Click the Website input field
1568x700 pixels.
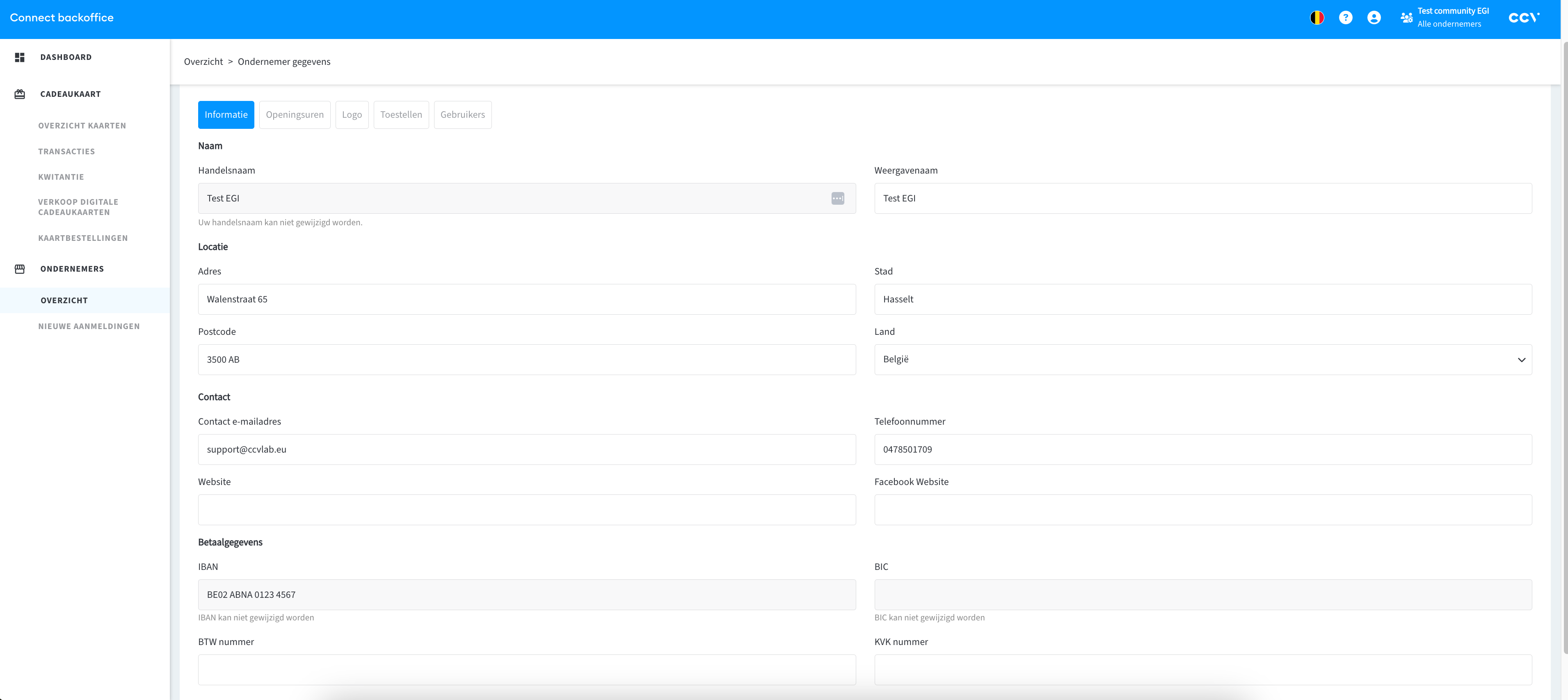tap(526, 510)
